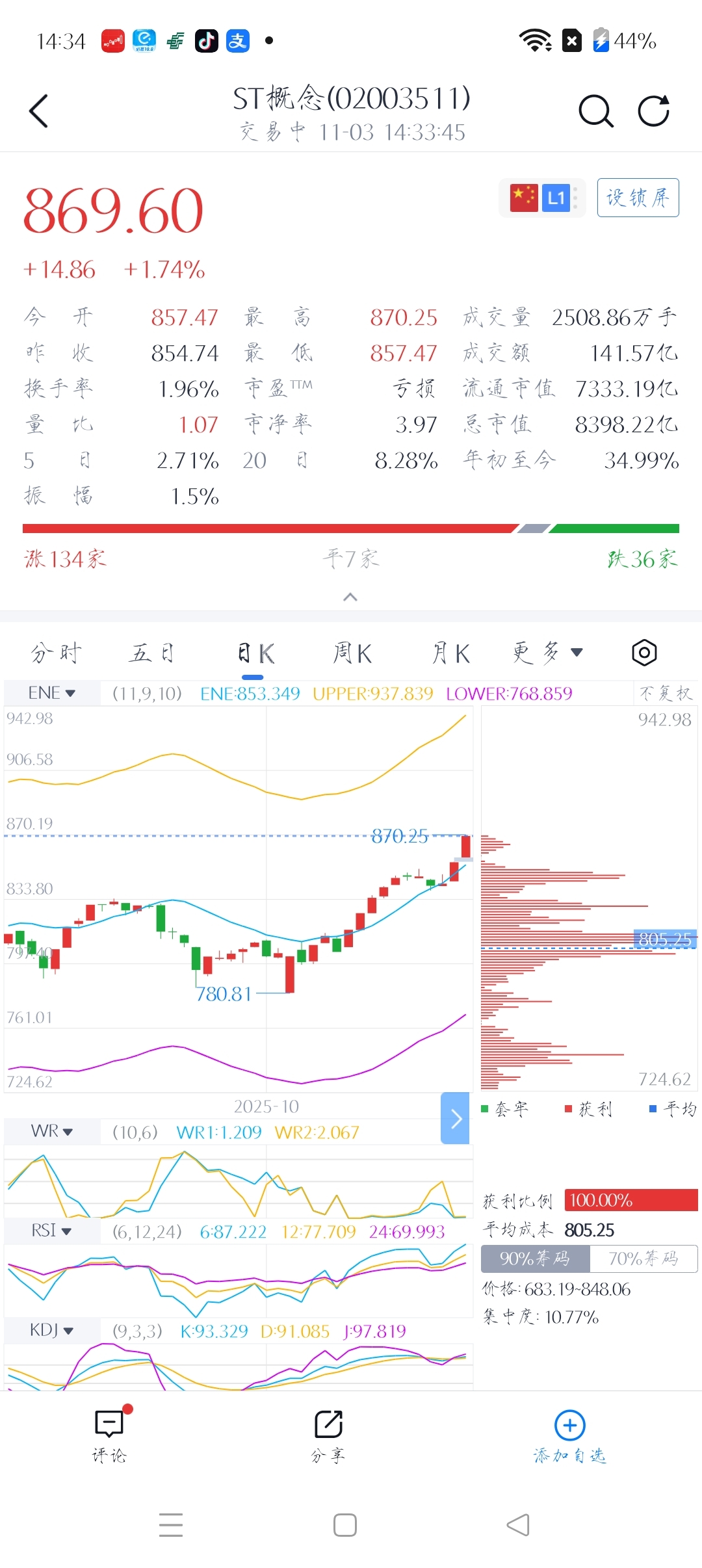Expand the WR indicator dropdown

(52, 1132)
